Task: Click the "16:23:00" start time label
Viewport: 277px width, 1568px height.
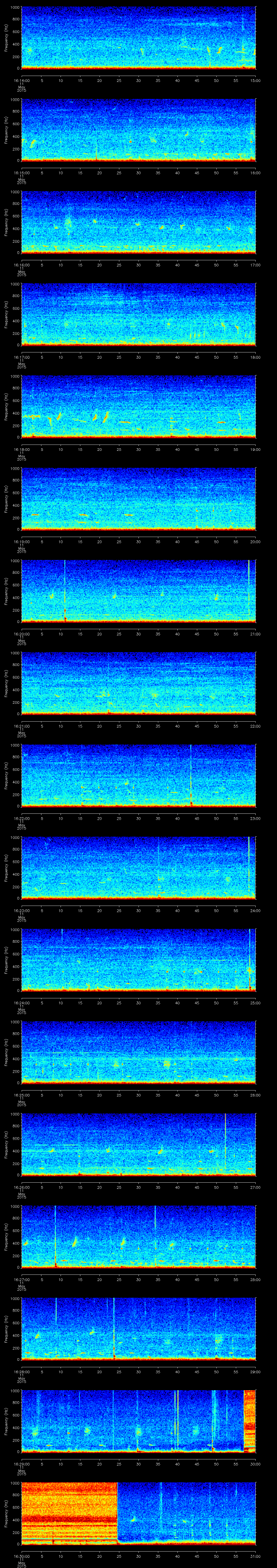Action: pyautogui.click(x=21, y=910)
